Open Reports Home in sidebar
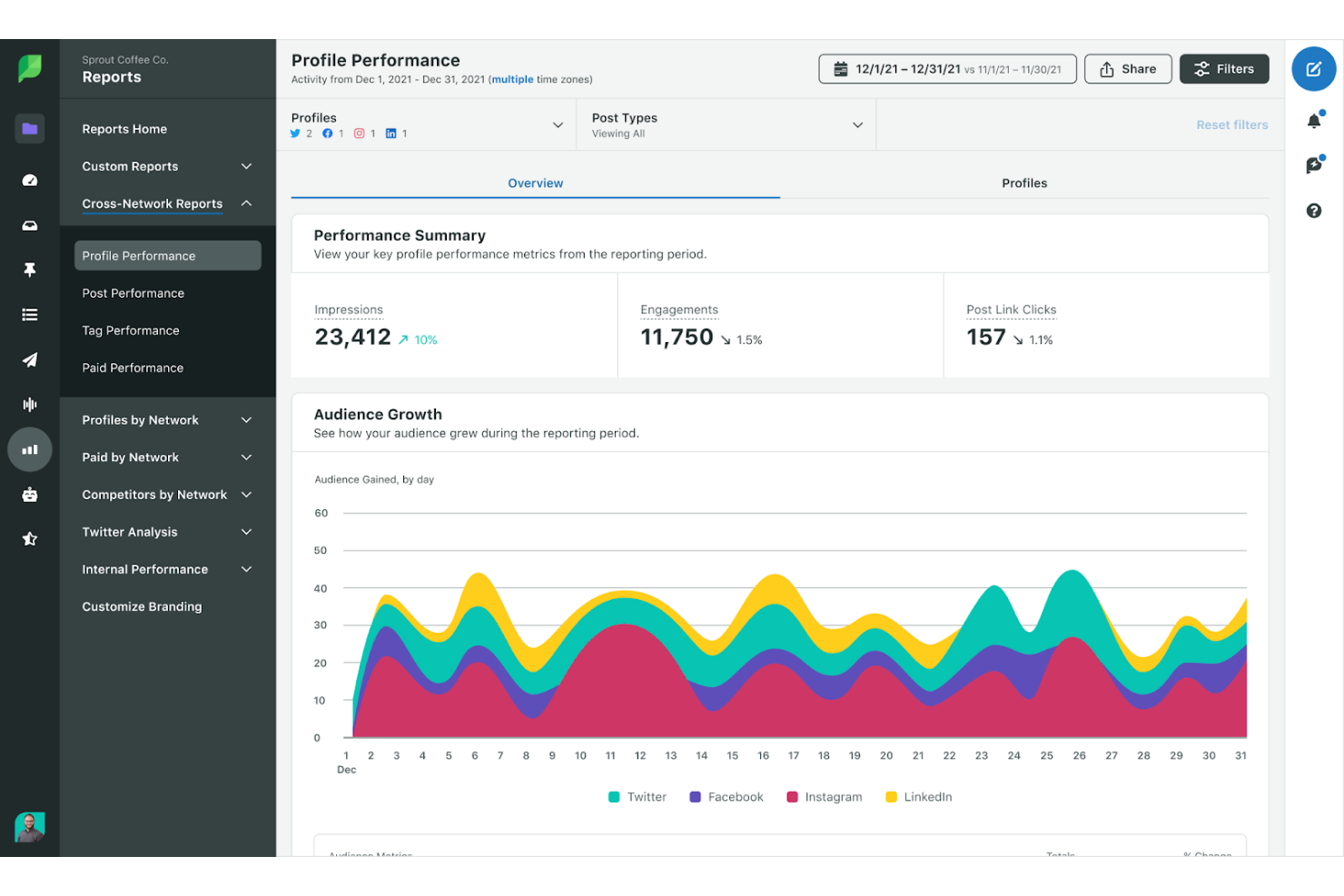The width and height of the screenshot is (1344, 896). coord(124,129)
